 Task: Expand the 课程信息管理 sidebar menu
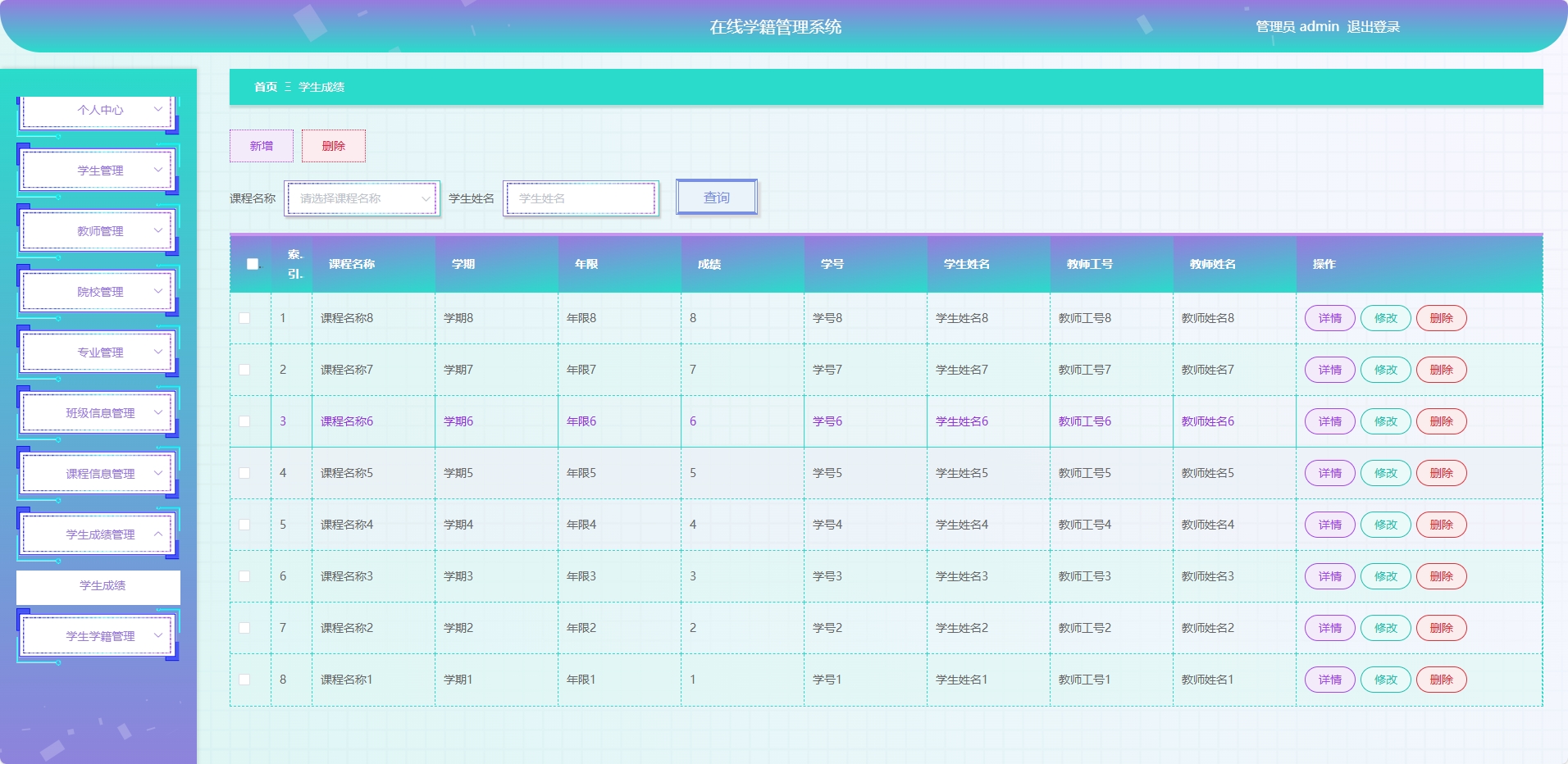pos(98,474)
